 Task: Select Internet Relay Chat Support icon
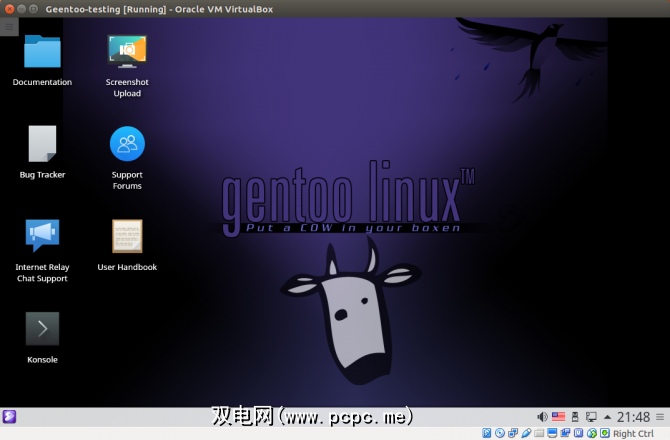click(42, 235)
